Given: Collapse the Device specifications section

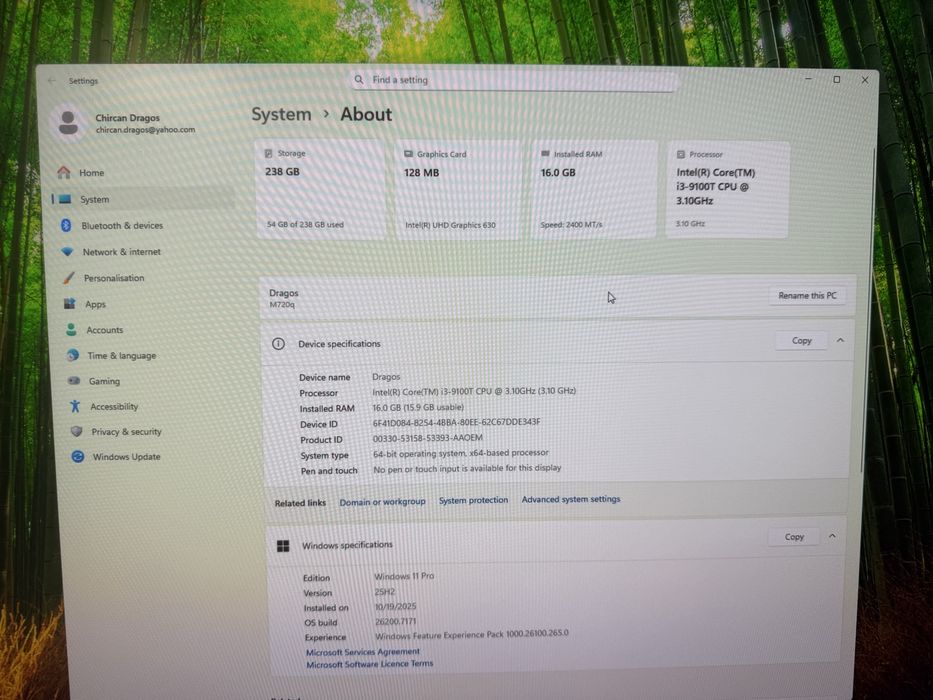Looking at the screenshot, I should pos(840,340).
